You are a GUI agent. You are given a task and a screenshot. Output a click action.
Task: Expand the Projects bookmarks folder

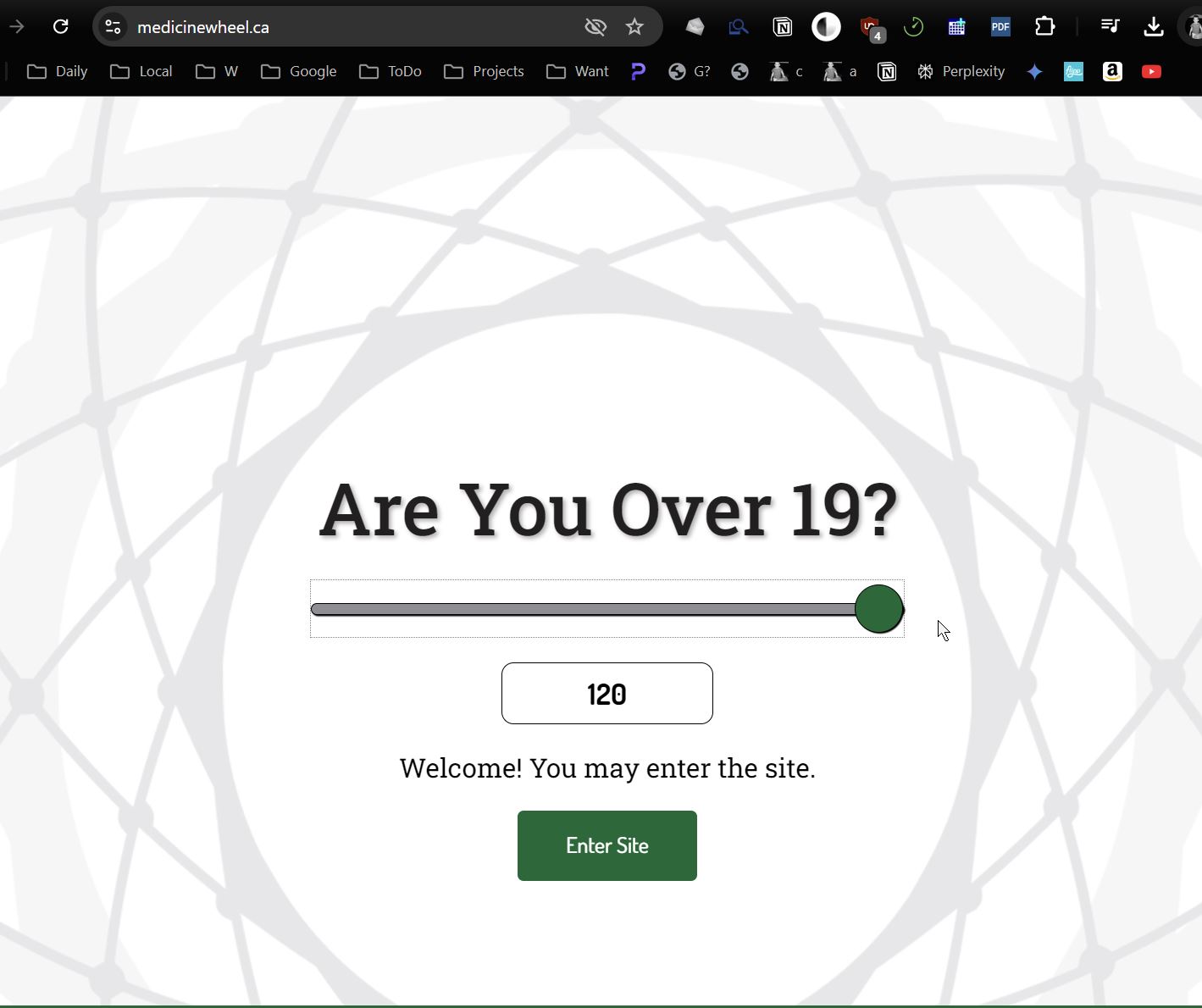pyautogui.click(x=484, y=72)
